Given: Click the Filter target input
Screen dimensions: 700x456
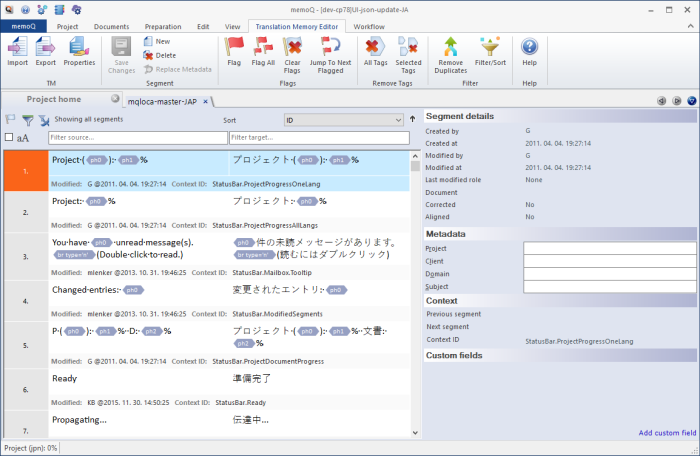Looking at the screenshot, I should 319,138.
